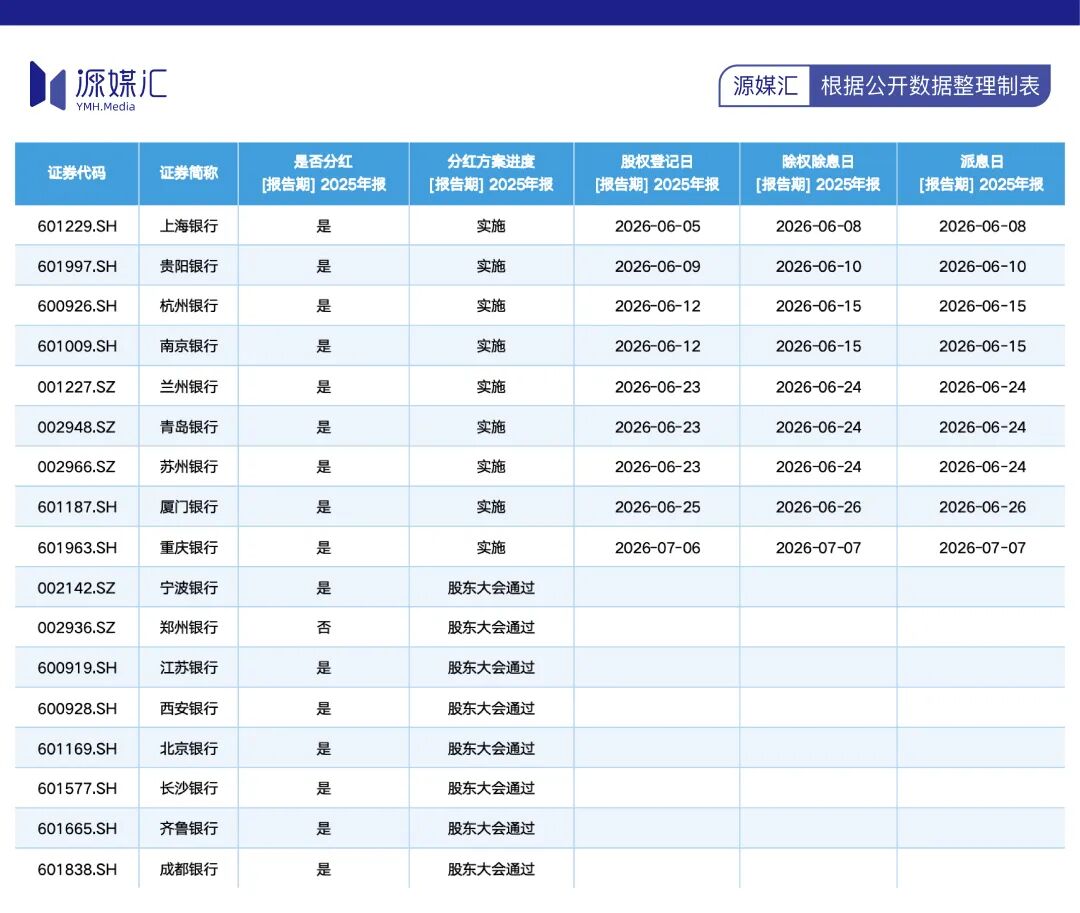This screenshot has width=1080, height=913.
Task: Click the 分红方案进度 column header
Action: click(x=491, y=173)
